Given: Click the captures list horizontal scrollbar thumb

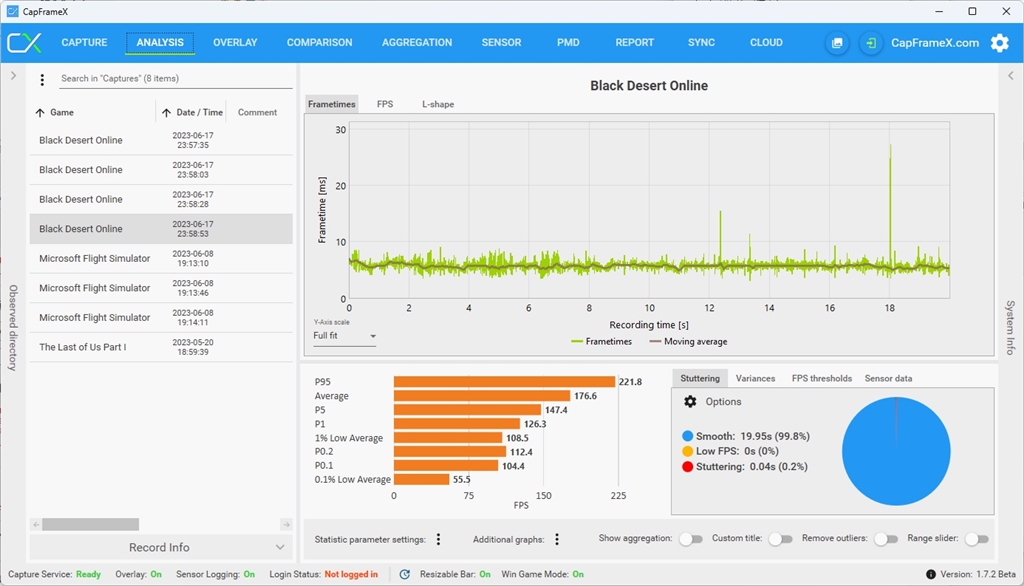Looking at the screenshot, I should click(x=91, y=525).
